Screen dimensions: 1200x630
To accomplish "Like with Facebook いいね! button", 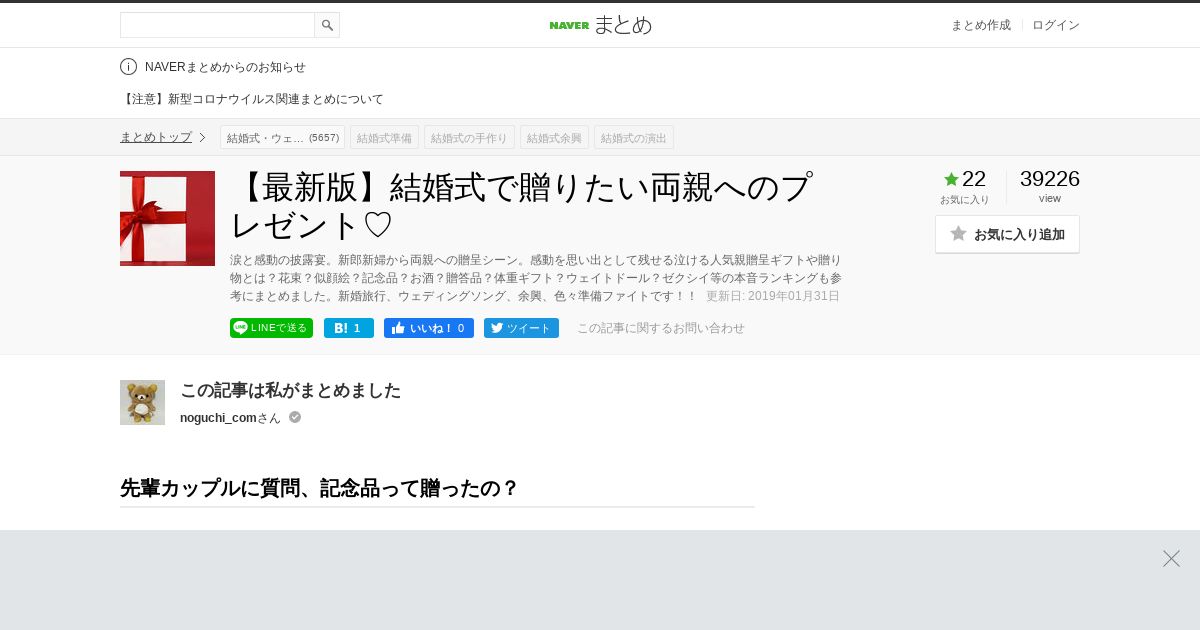I will (x=429, y=328).
